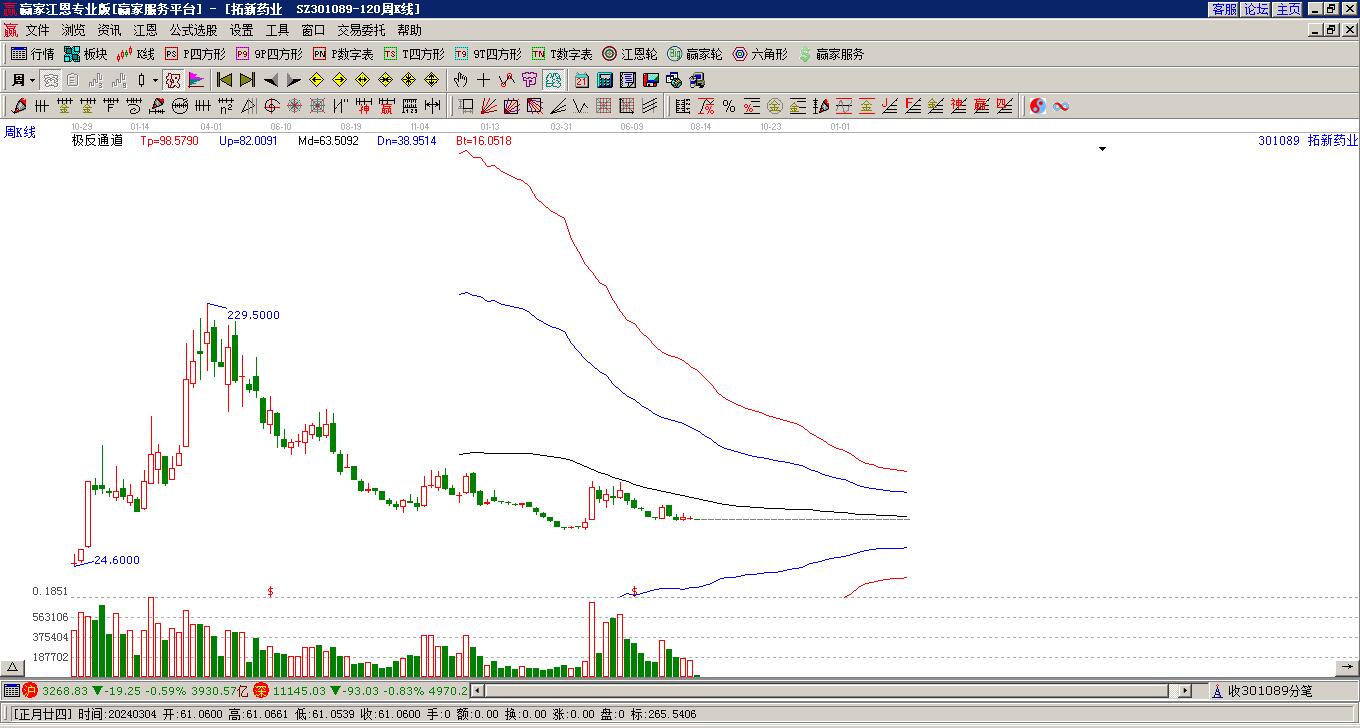Image resolution: width=1360 pixels, height=728 pixels.
Task: Open the 9T四方形 tool
Action: pos(488,54)
